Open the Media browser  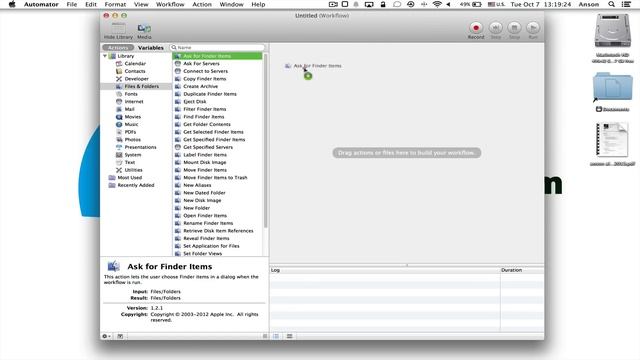click(144, 31)
